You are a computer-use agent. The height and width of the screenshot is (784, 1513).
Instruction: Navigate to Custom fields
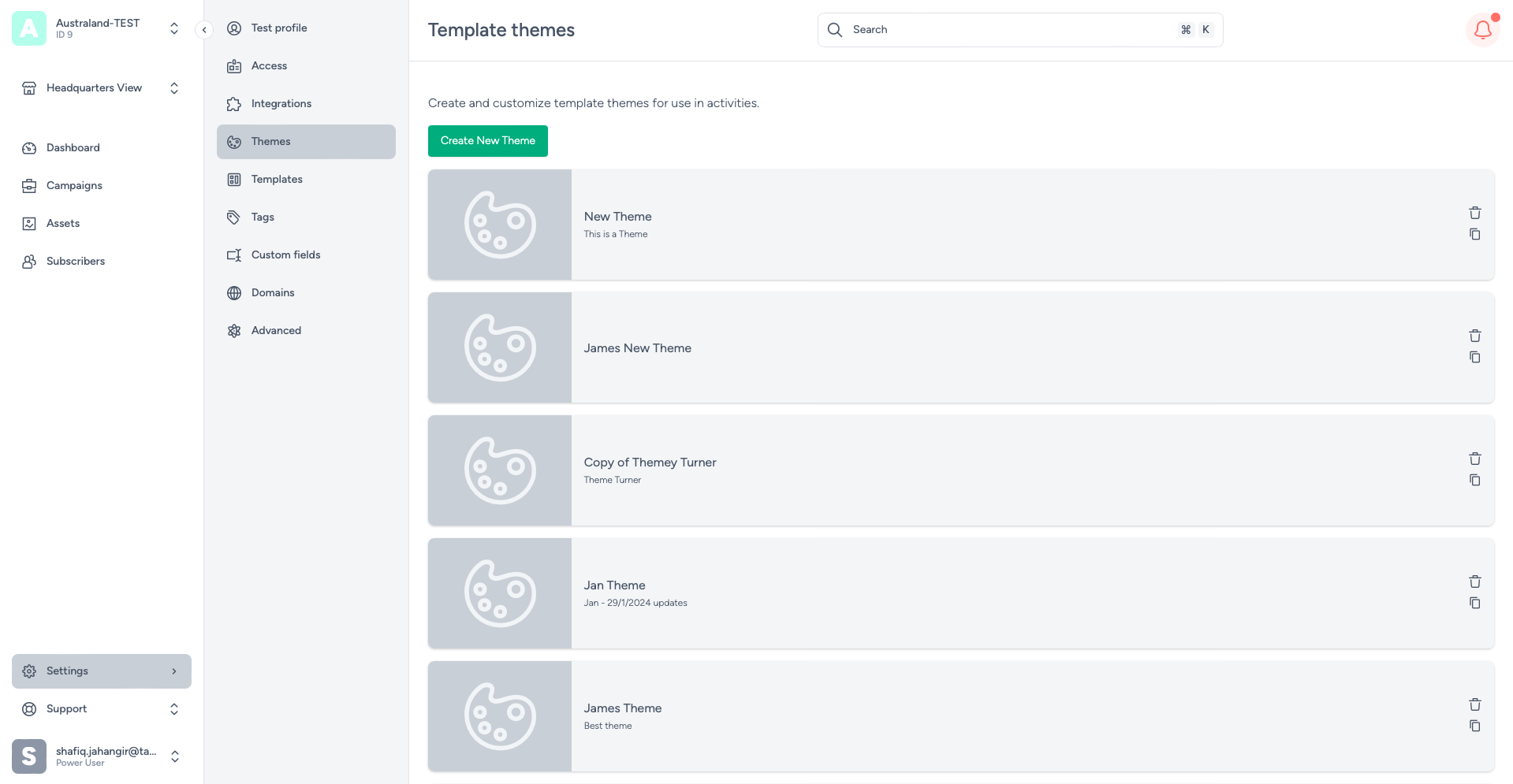tap(285, 255)
